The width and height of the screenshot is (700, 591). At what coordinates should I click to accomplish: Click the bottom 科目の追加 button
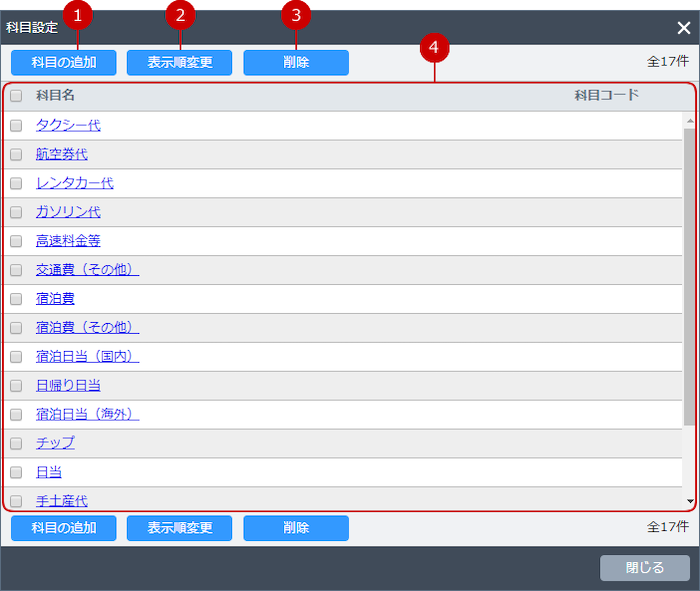(x=64, y=528)
